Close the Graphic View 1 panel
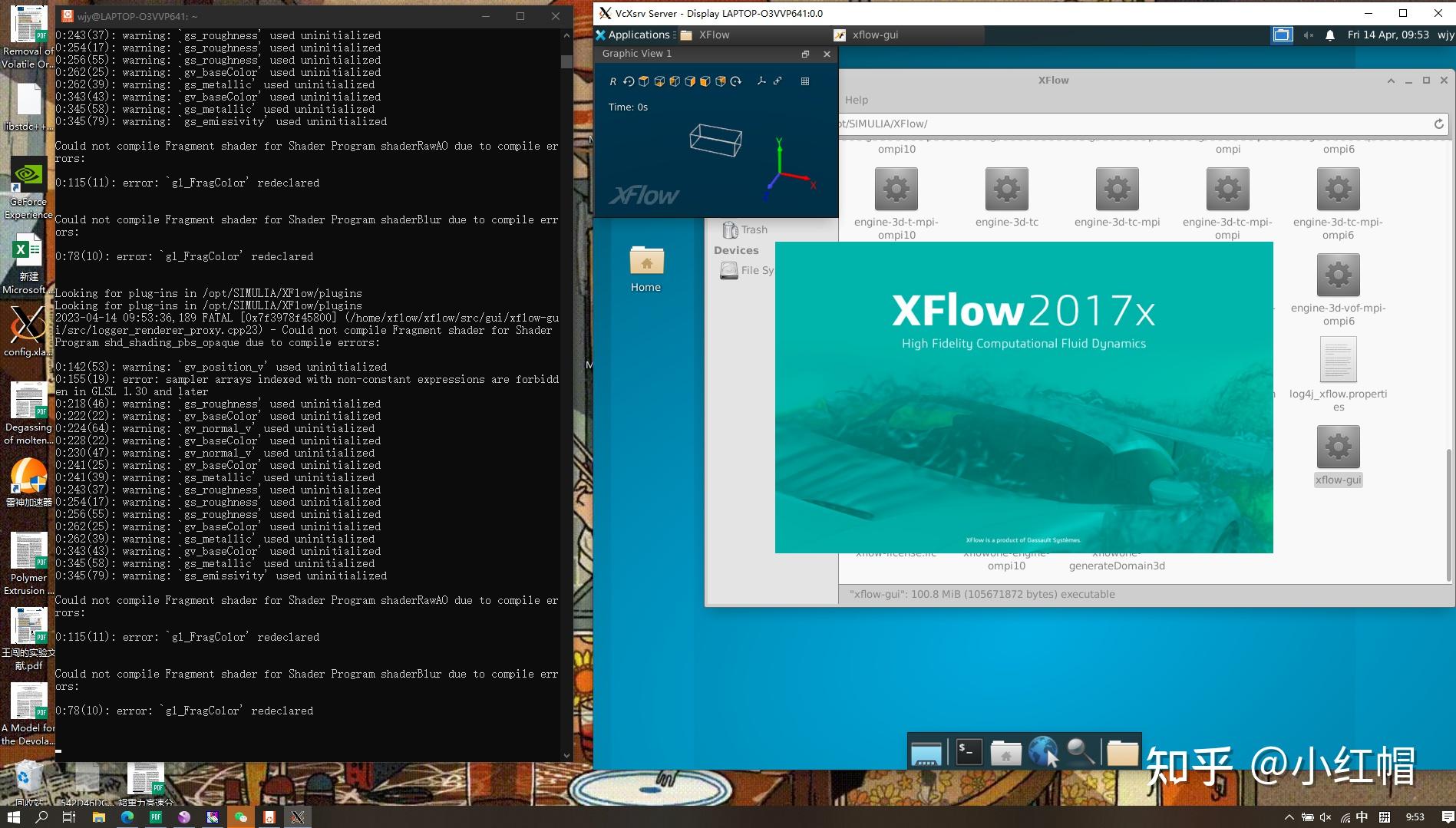This screenshot has height=828, width=1456. [827, 54]
